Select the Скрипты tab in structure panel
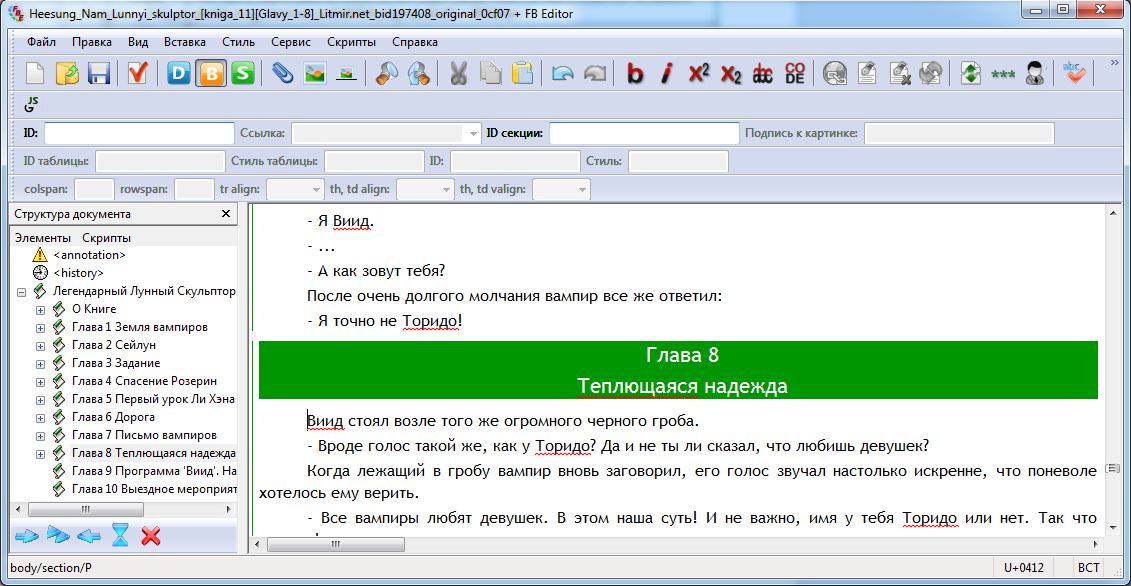Image resolution: width=1131 pixels, height=586 pixels. click(106, 238)
